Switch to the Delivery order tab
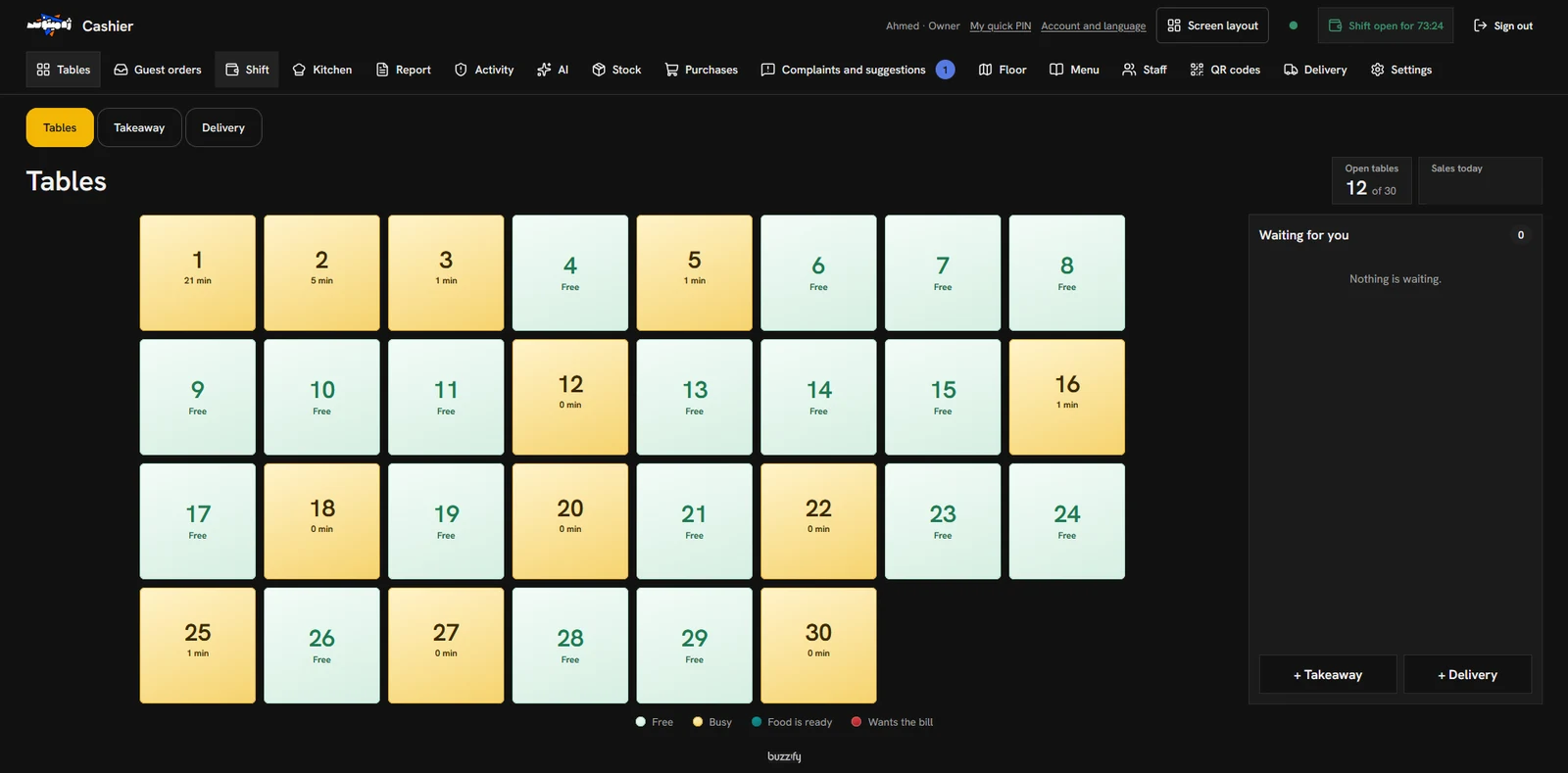This screenshot has height=773, width=1568. pyautogui.click(x=223, y=127)
